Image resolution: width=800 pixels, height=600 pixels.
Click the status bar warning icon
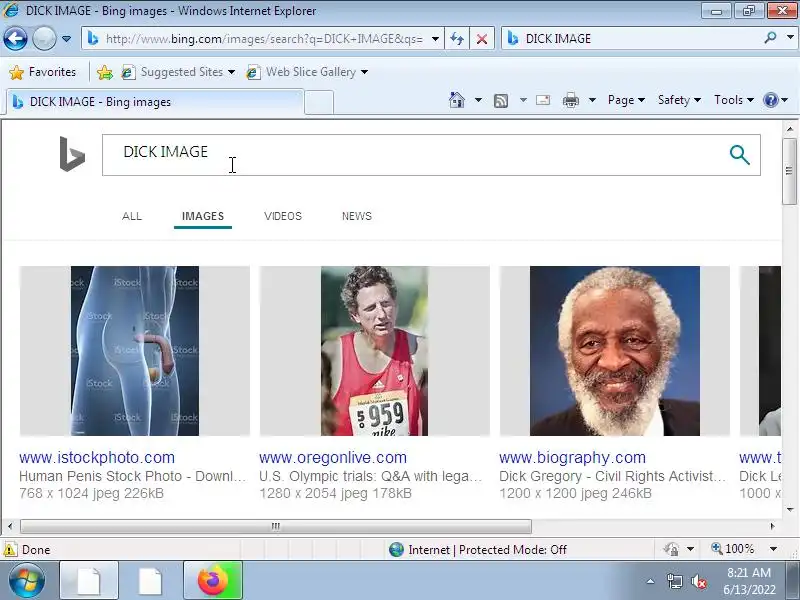[10, 549]
